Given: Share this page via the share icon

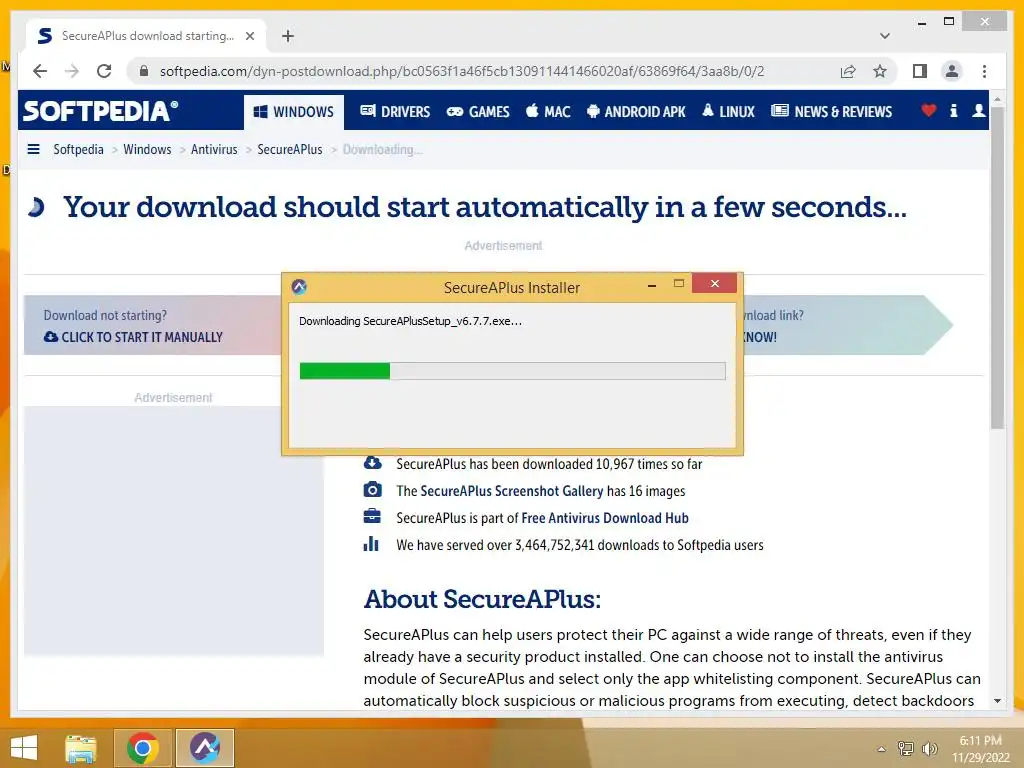Looking at the screenshot, I should pyautogui.click(x=848, y=71).
